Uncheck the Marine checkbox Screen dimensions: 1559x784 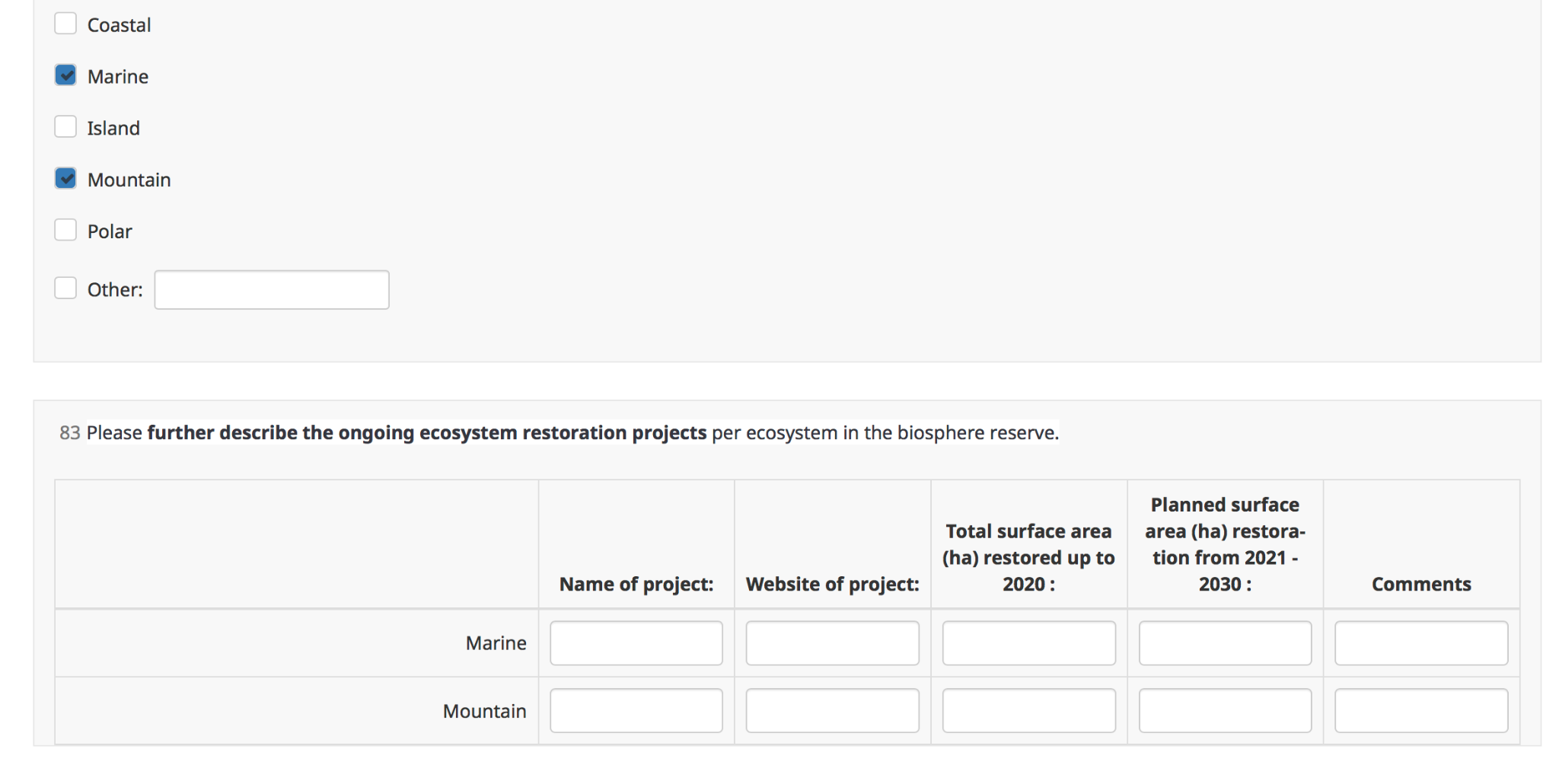(65, 75)
